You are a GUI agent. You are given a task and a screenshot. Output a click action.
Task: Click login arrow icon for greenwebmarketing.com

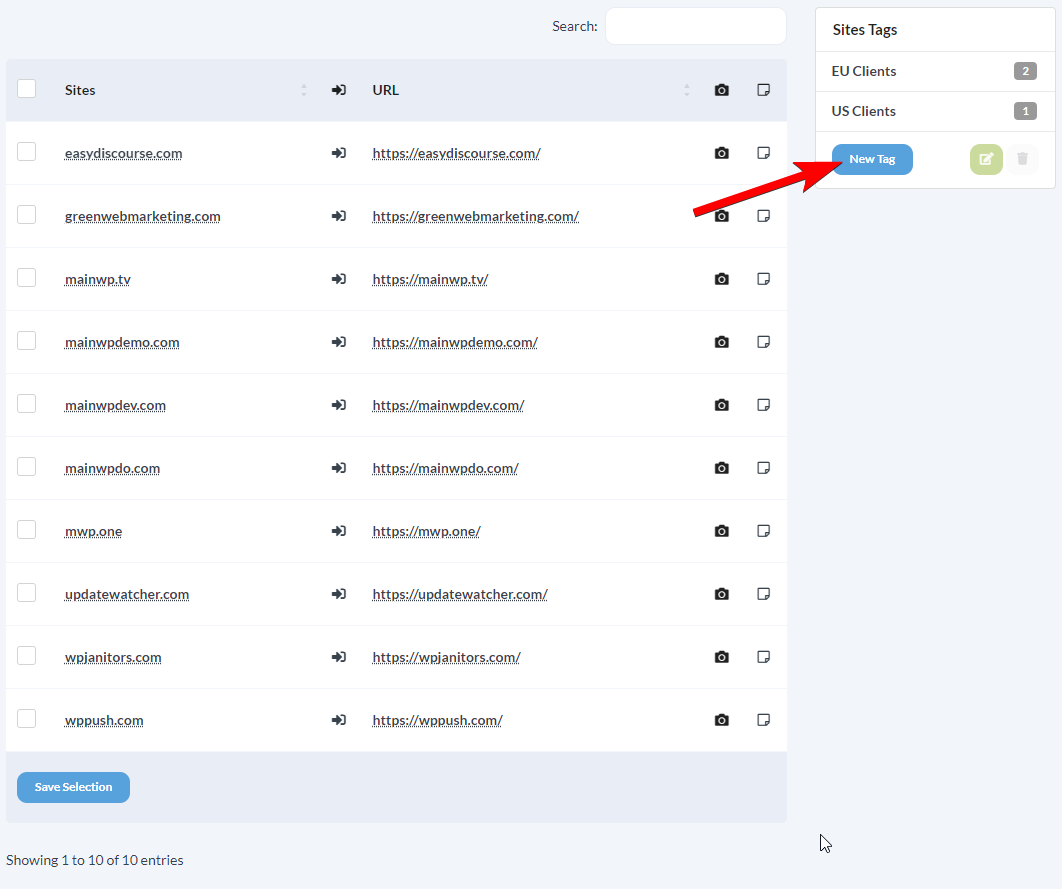339,216
